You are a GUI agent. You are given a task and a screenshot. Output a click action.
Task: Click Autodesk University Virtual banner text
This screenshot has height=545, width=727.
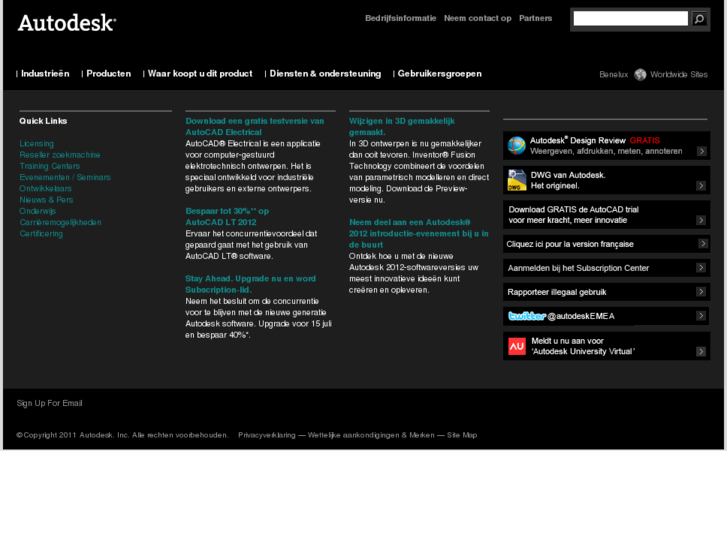click(583, 346)
